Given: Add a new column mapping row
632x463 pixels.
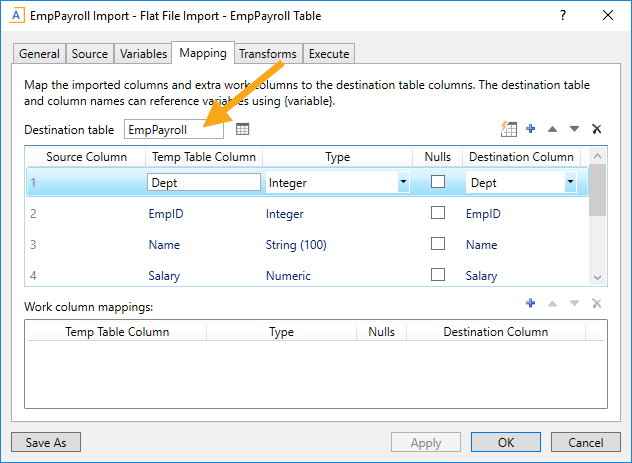Looking at the screenshot, I should [530, 129].
